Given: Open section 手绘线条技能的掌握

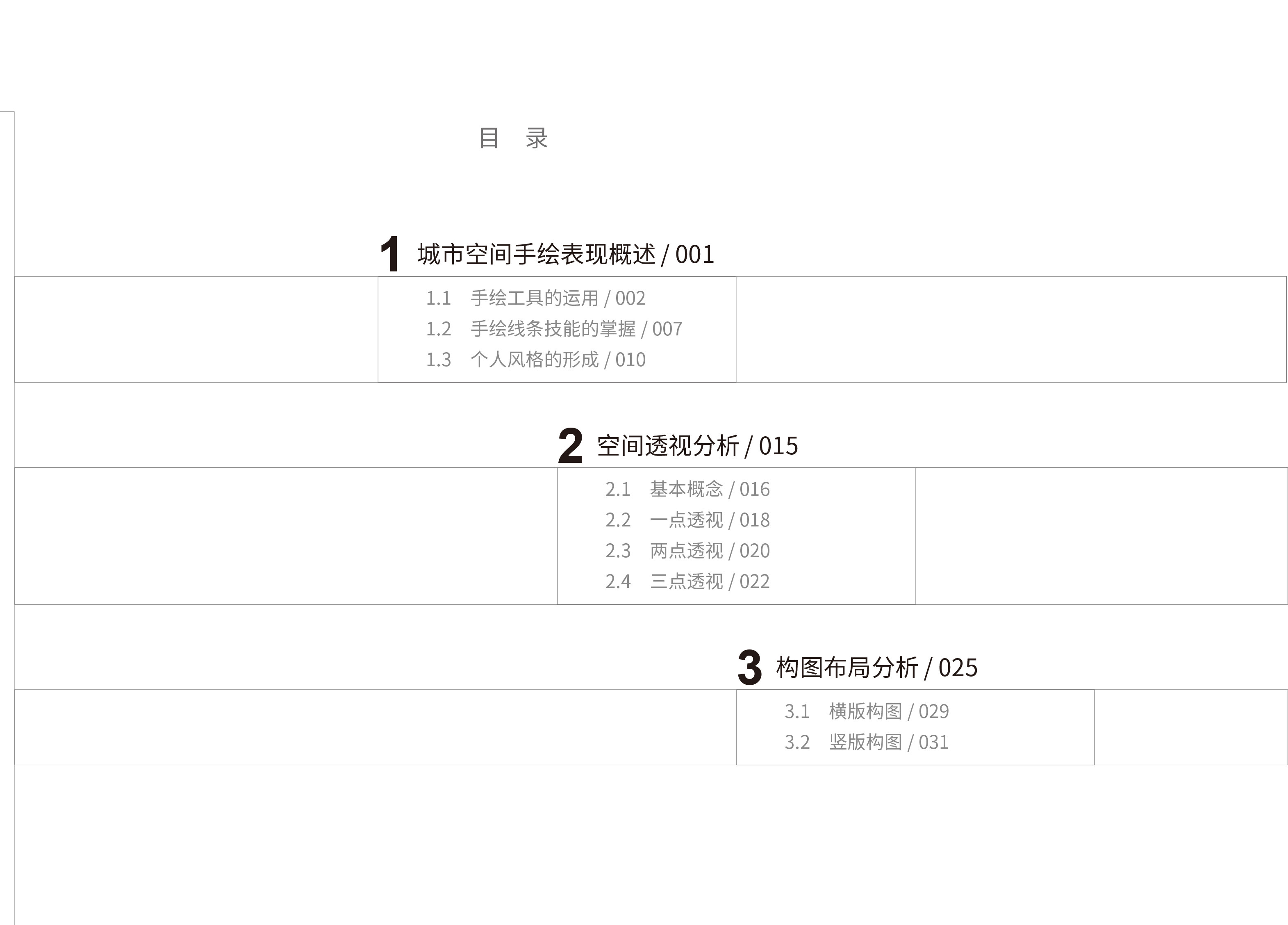Looking at the screenshot, I should pos(553,329).
